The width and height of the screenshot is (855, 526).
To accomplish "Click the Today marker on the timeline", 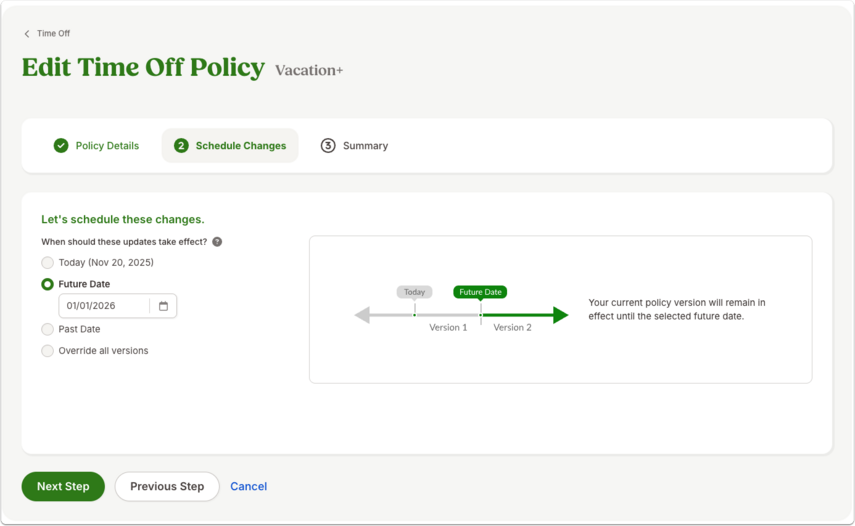I will pos(414,292).
